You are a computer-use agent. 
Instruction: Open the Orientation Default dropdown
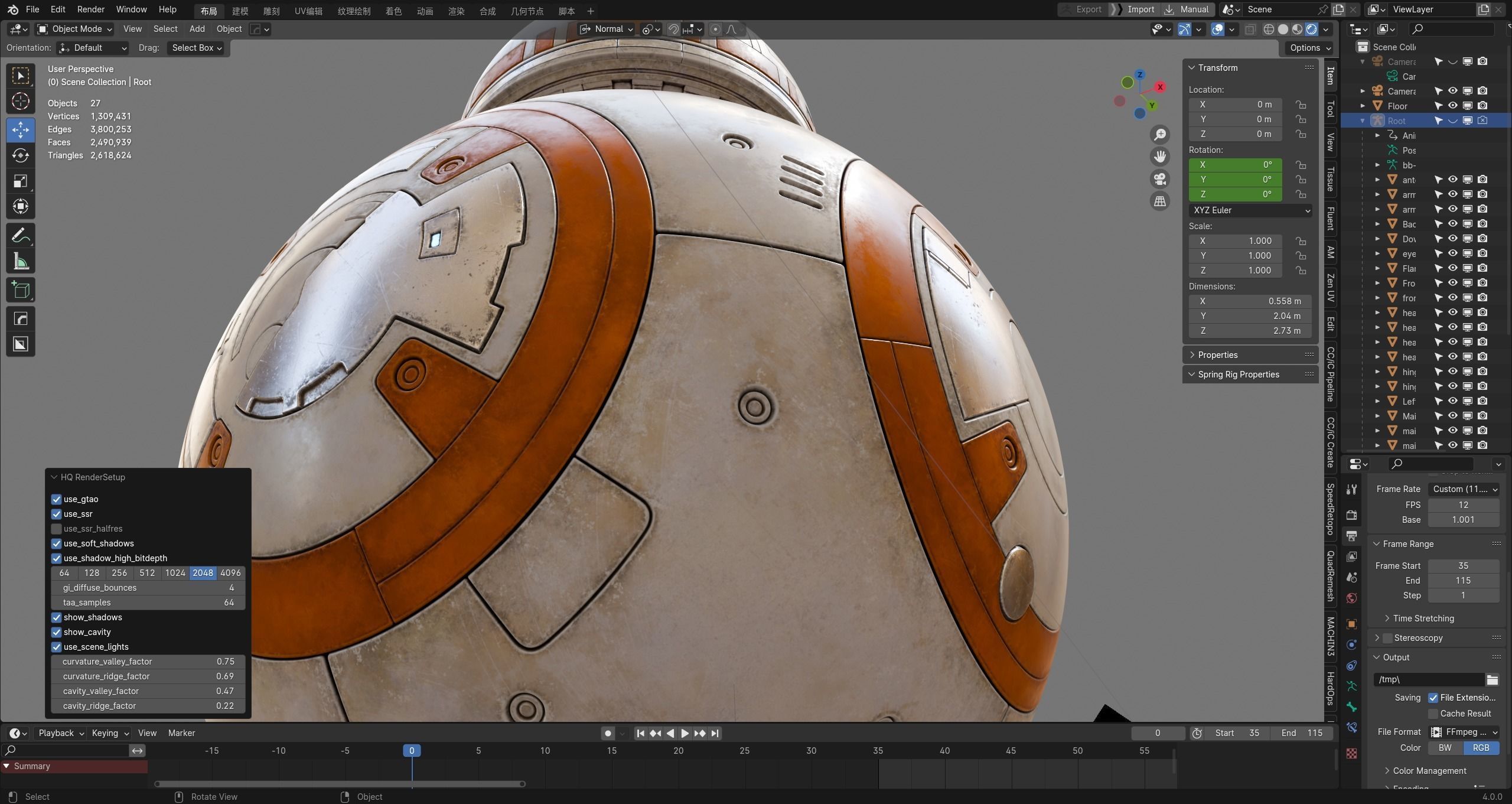click(x=93, y=48)
